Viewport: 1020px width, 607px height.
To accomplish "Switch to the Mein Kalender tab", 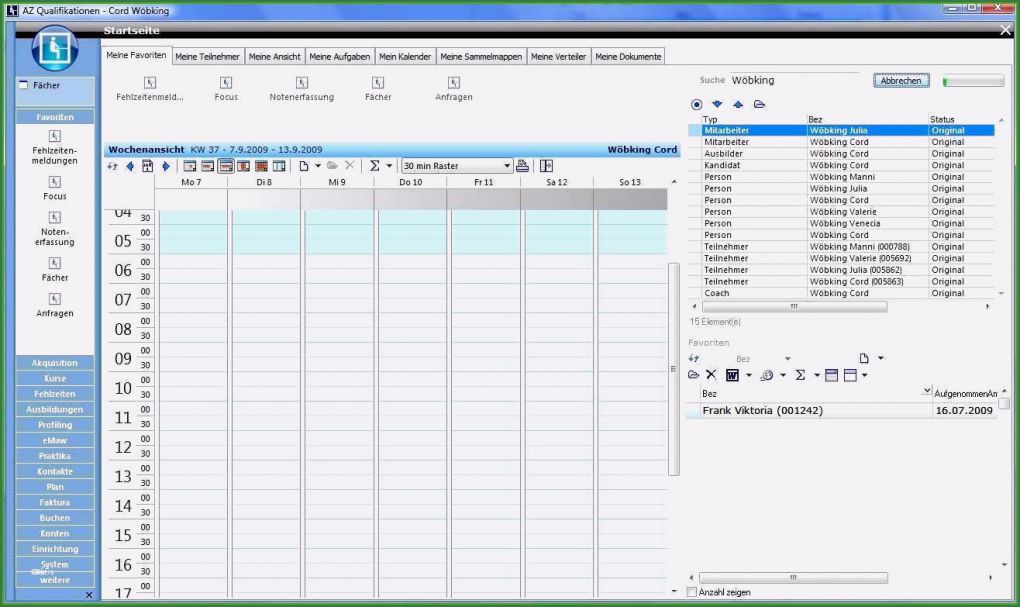I will pyautogui.click(x=404, y=56).
